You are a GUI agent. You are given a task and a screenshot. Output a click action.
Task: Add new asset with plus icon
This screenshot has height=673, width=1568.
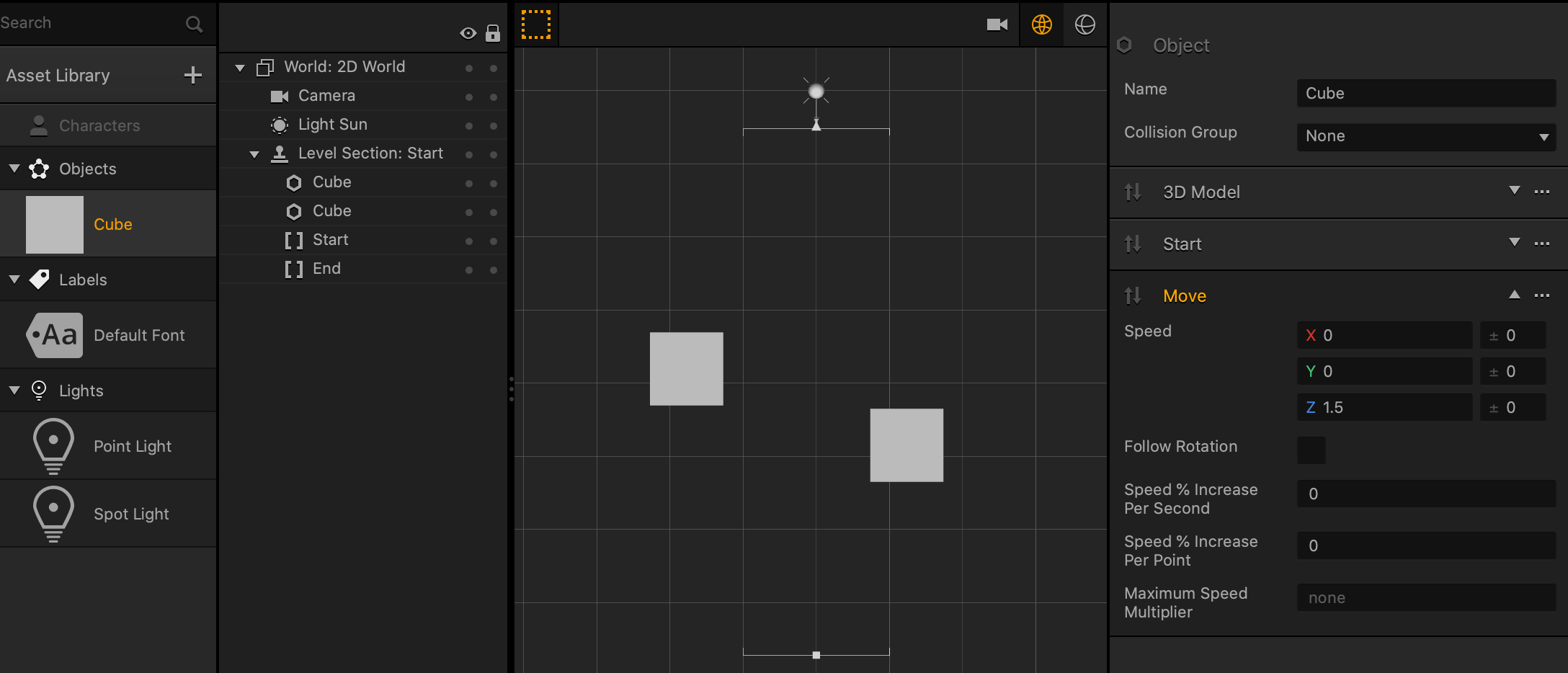pos(192,75)
